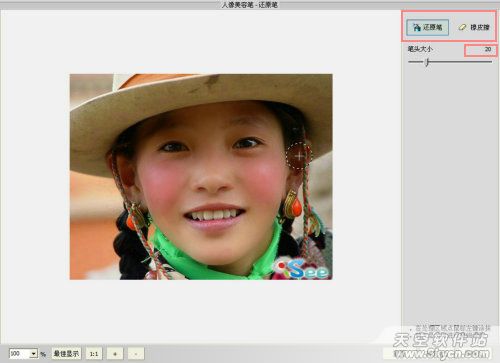This screenshot has width=500, height=363.
Task: Click the girl's portrait photo on the canvas
Action: [201, 177]
